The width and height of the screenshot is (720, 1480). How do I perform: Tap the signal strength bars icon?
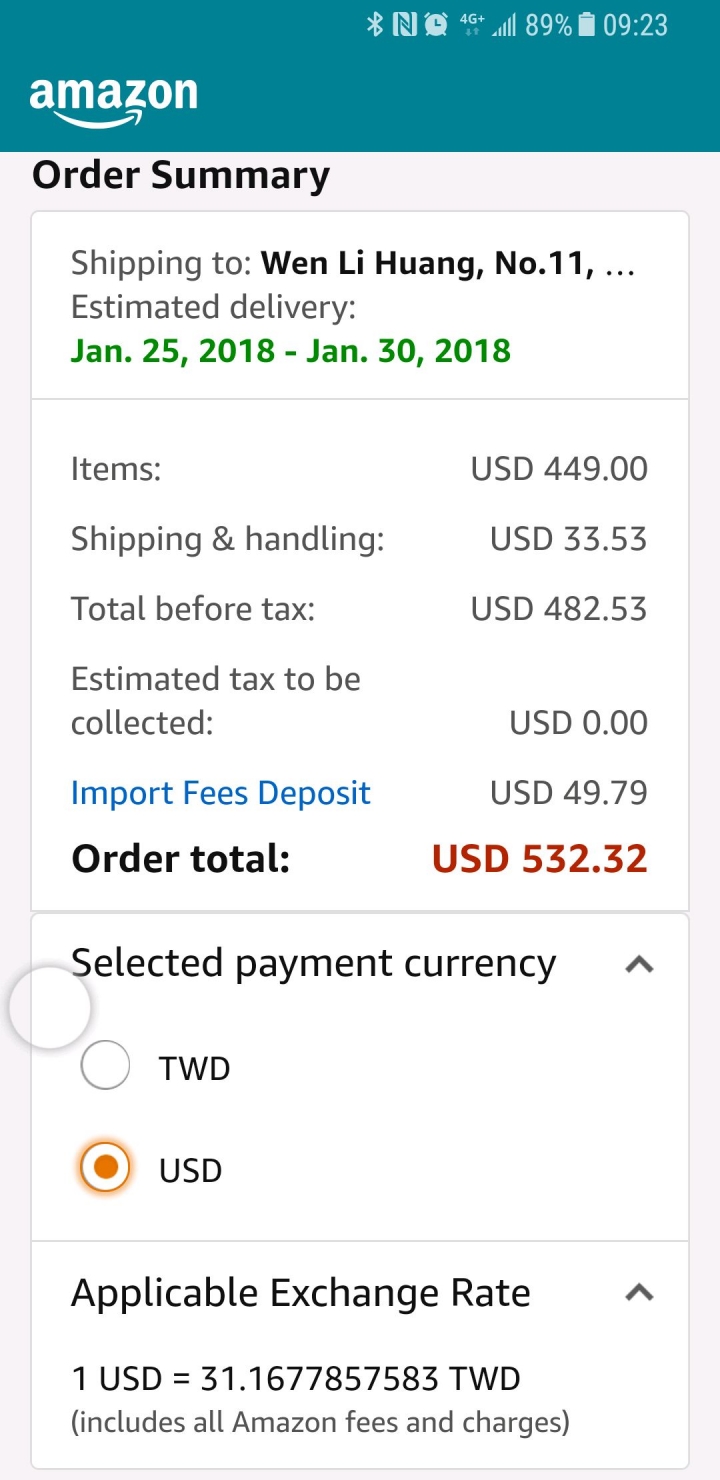pos(504,25)
